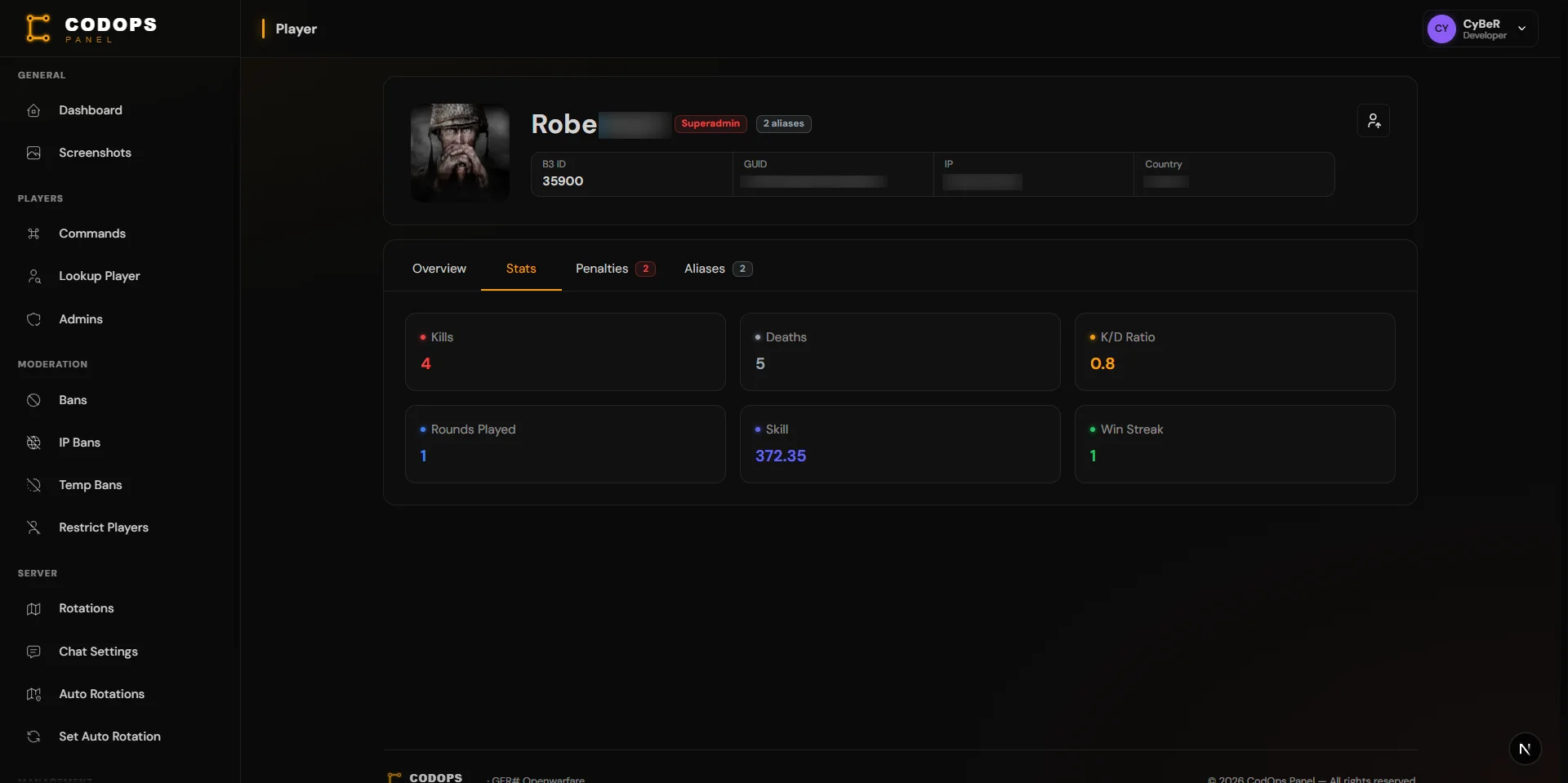Click the Rotations map icon
Image resolution: width=1568 pixels, height=783 pixels.
(x=33, y=608)
